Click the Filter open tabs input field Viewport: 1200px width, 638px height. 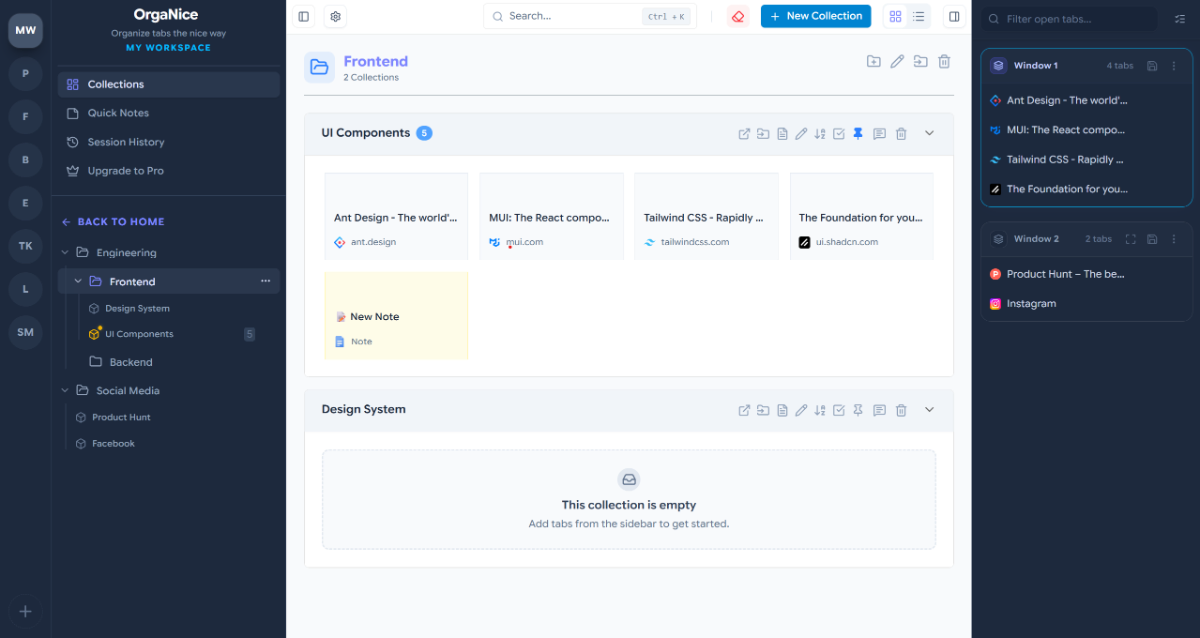pyautogui.click(x=1080, y=19)
